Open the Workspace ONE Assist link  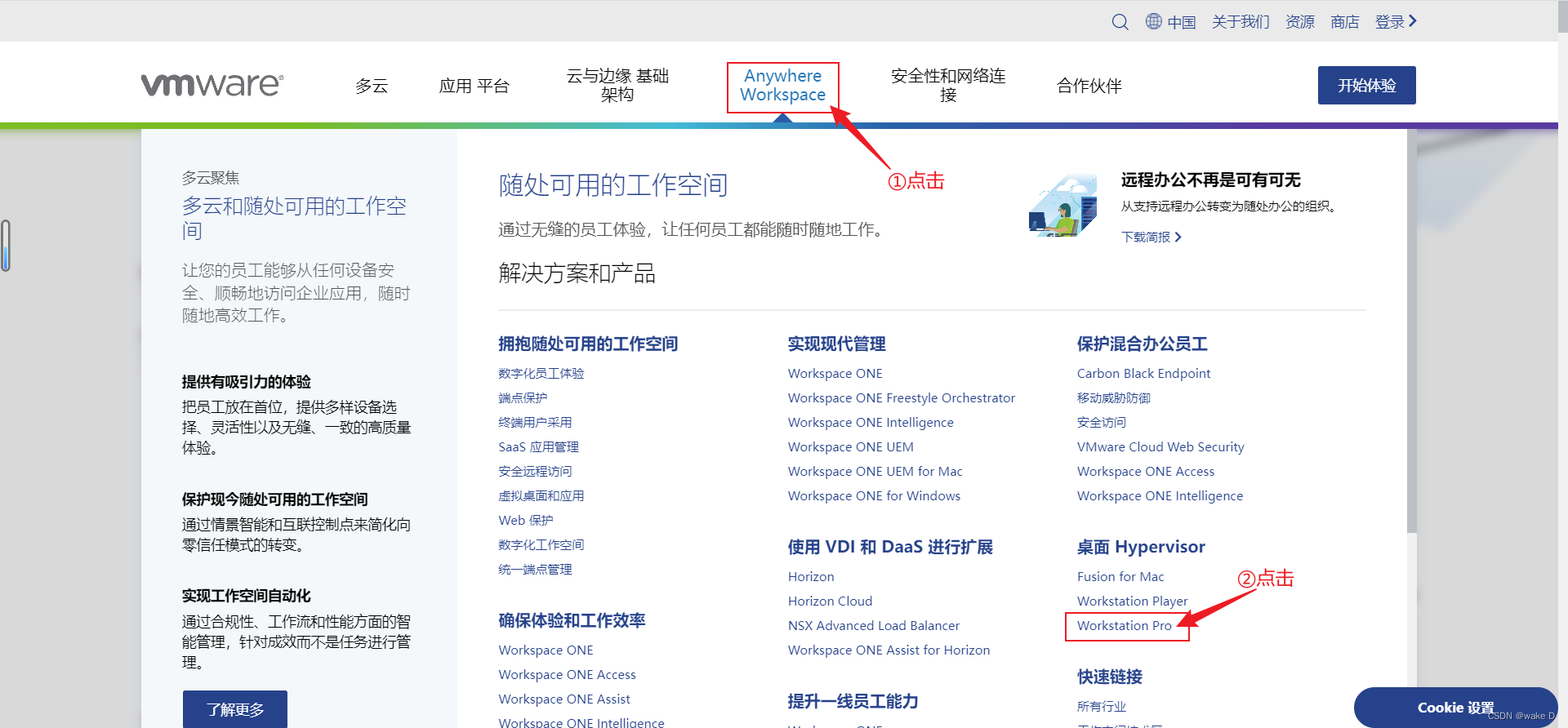coord(564,699)
